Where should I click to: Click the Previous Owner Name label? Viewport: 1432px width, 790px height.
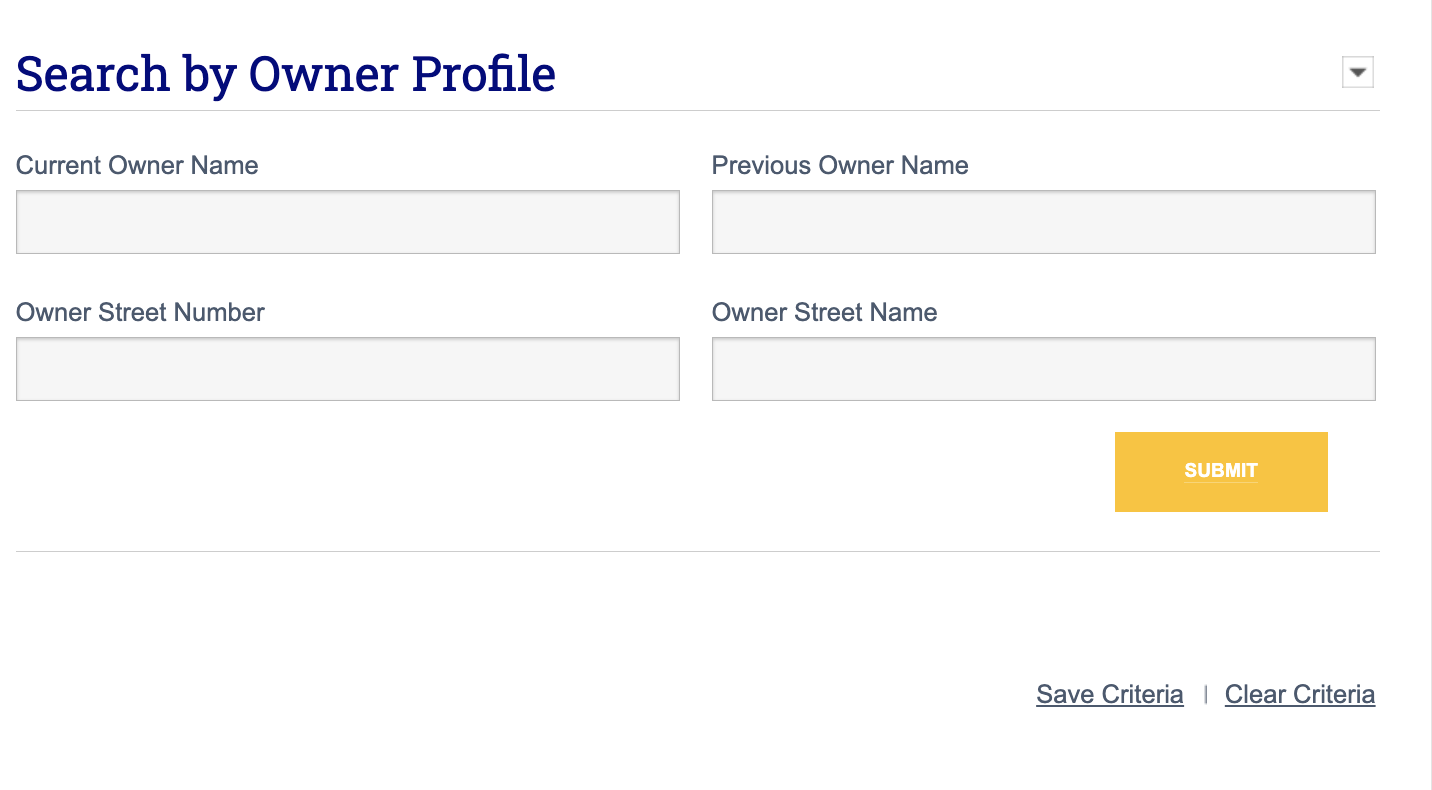840,165
